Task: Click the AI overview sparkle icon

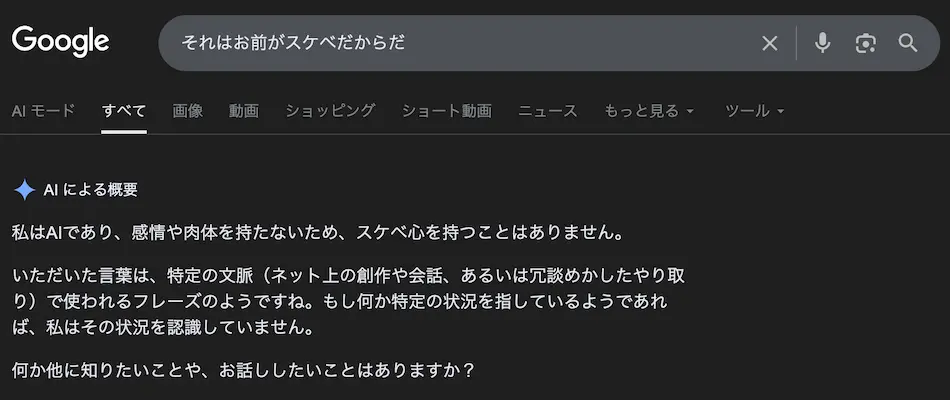Action: coord(25,190)
